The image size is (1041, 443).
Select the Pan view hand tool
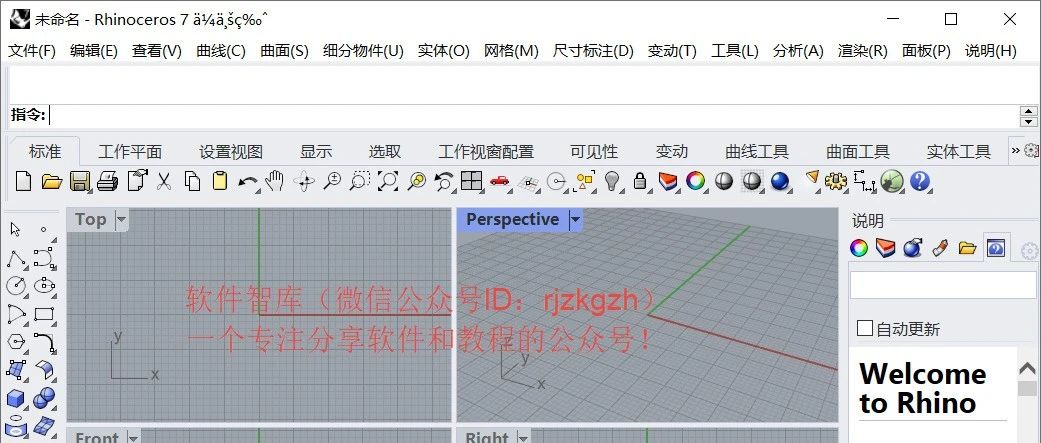pos(274,181)
